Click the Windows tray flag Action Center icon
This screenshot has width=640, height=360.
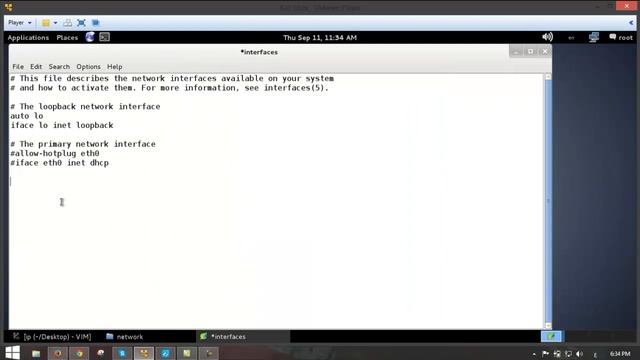pyautogui.click(x=545, y=354)
